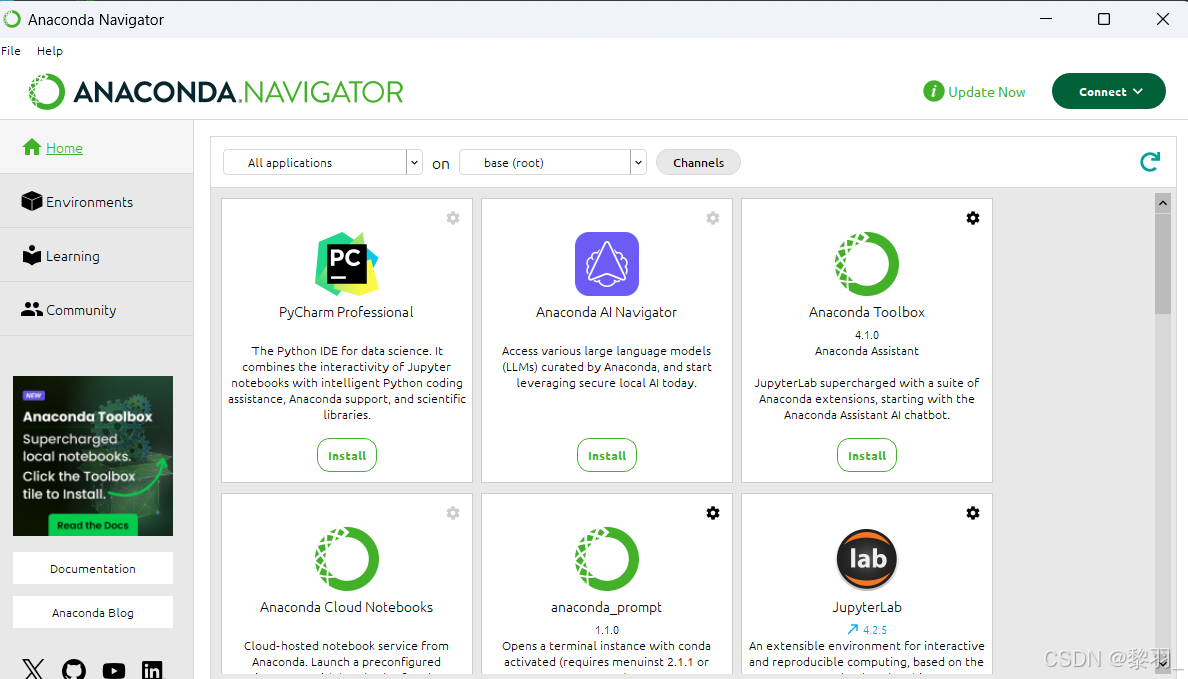1188x679 pixels.
Task: Click the Update Now link
Action: (986, 92)
